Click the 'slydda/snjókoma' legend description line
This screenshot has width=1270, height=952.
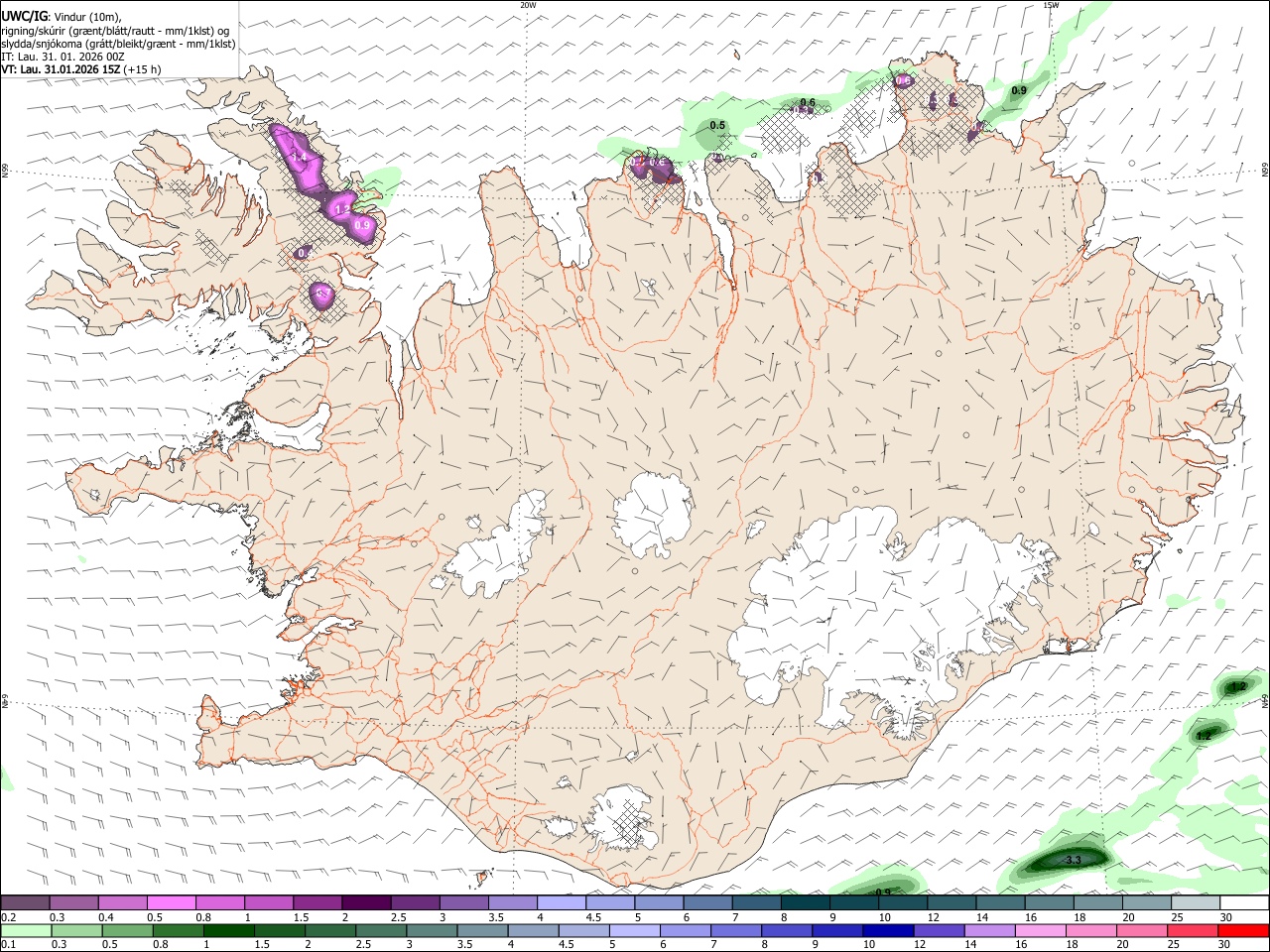tap(117, 44)
